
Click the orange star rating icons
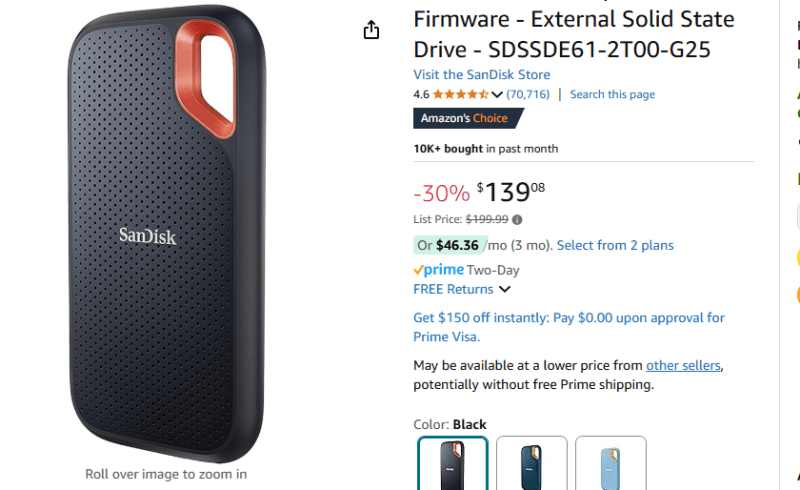coord(460,95)
